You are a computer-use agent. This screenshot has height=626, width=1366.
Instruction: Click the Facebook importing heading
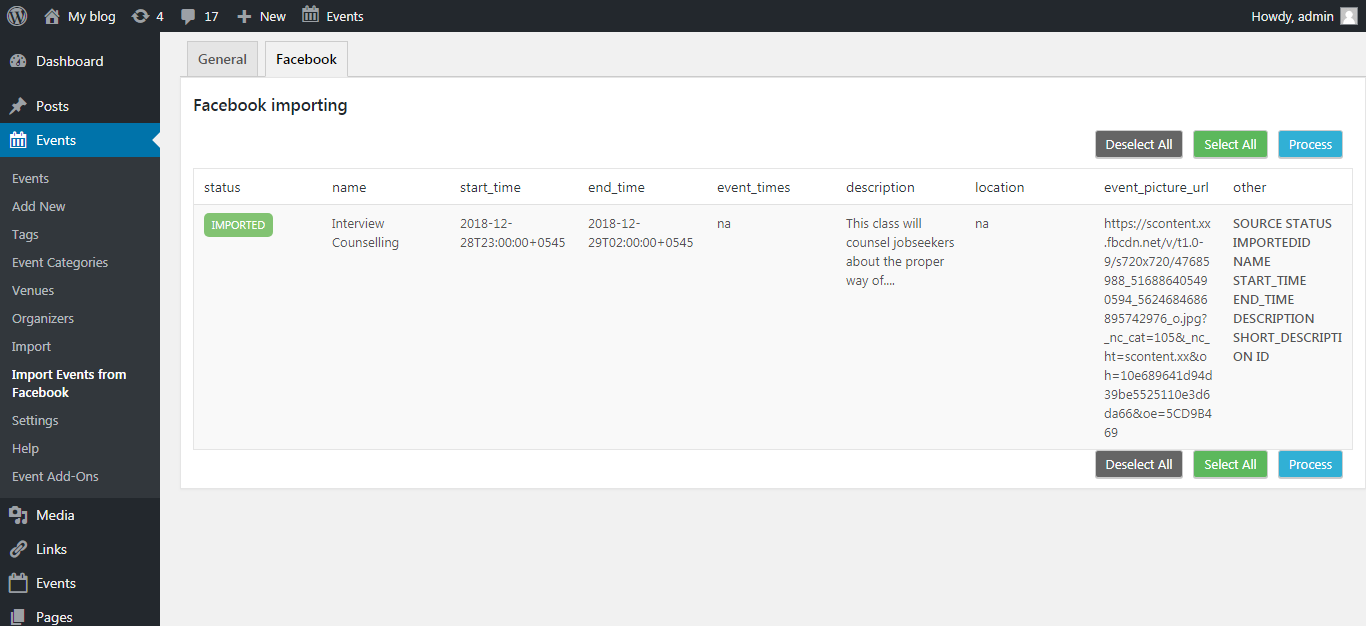pos(270,105)
